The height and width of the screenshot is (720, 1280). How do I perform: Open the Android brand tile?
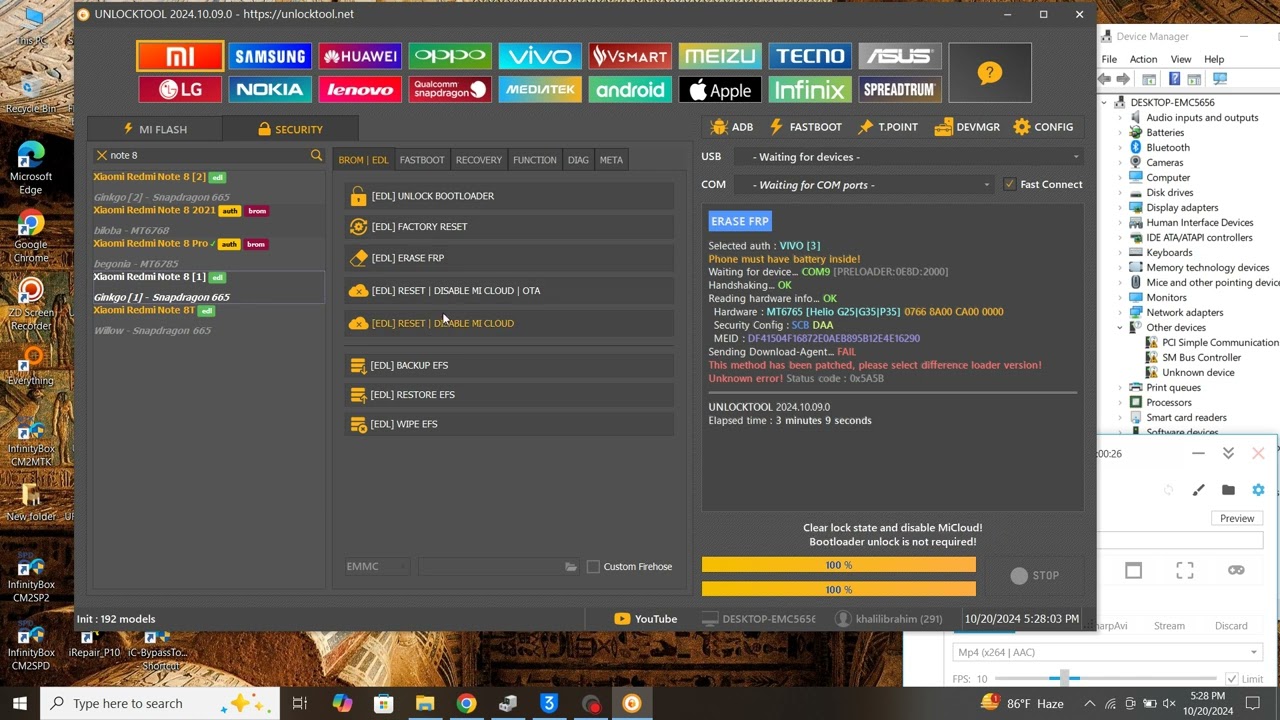coord(630,90)
